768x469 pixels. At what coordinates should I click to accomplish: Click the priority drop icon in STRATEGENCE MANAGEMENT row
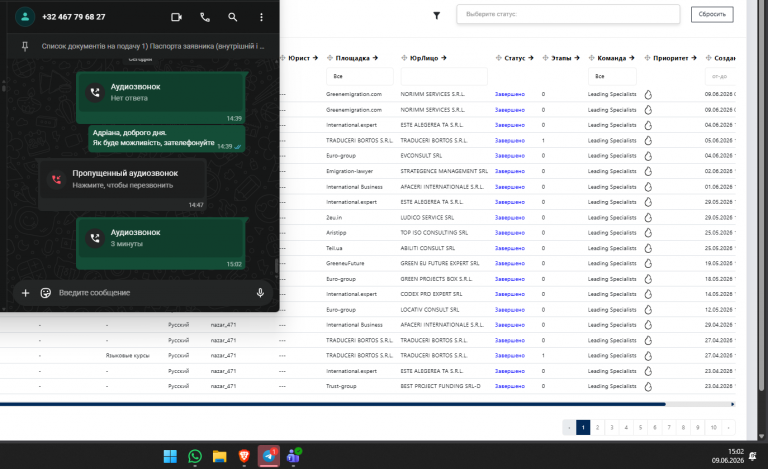[648, 171]
